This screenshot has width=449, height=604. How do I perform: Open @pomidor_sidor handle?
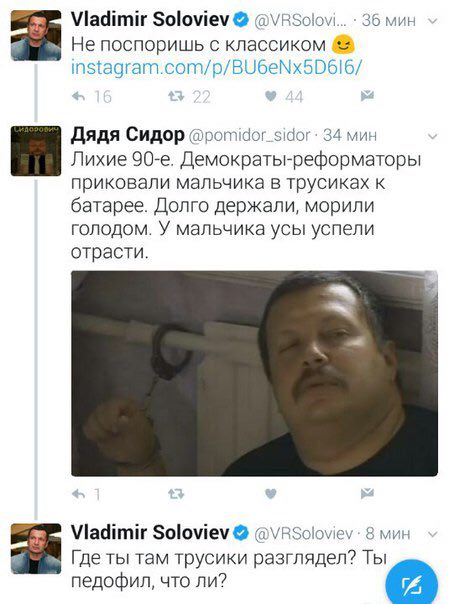[x=250, y=135]
